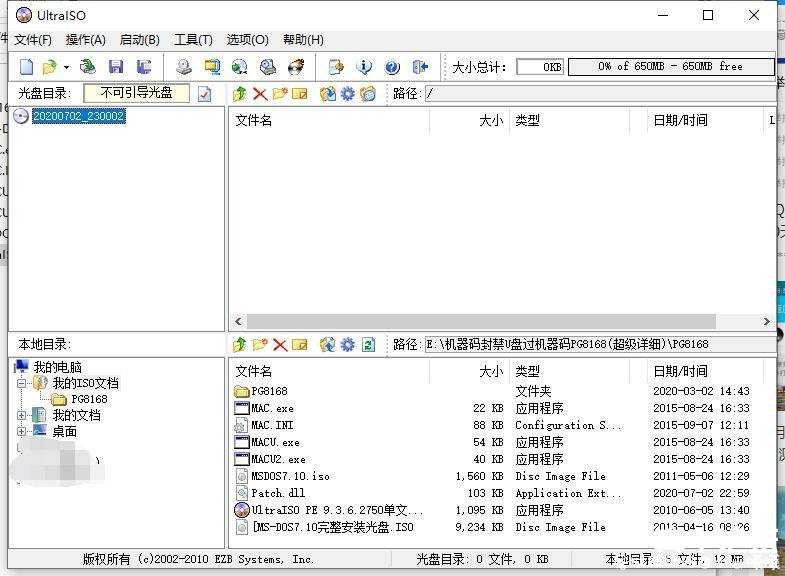The height and width of the screenshot is (576, 785).
Task: Create a new folder in the local directory toolbar
Action: [x=260, y=344]
